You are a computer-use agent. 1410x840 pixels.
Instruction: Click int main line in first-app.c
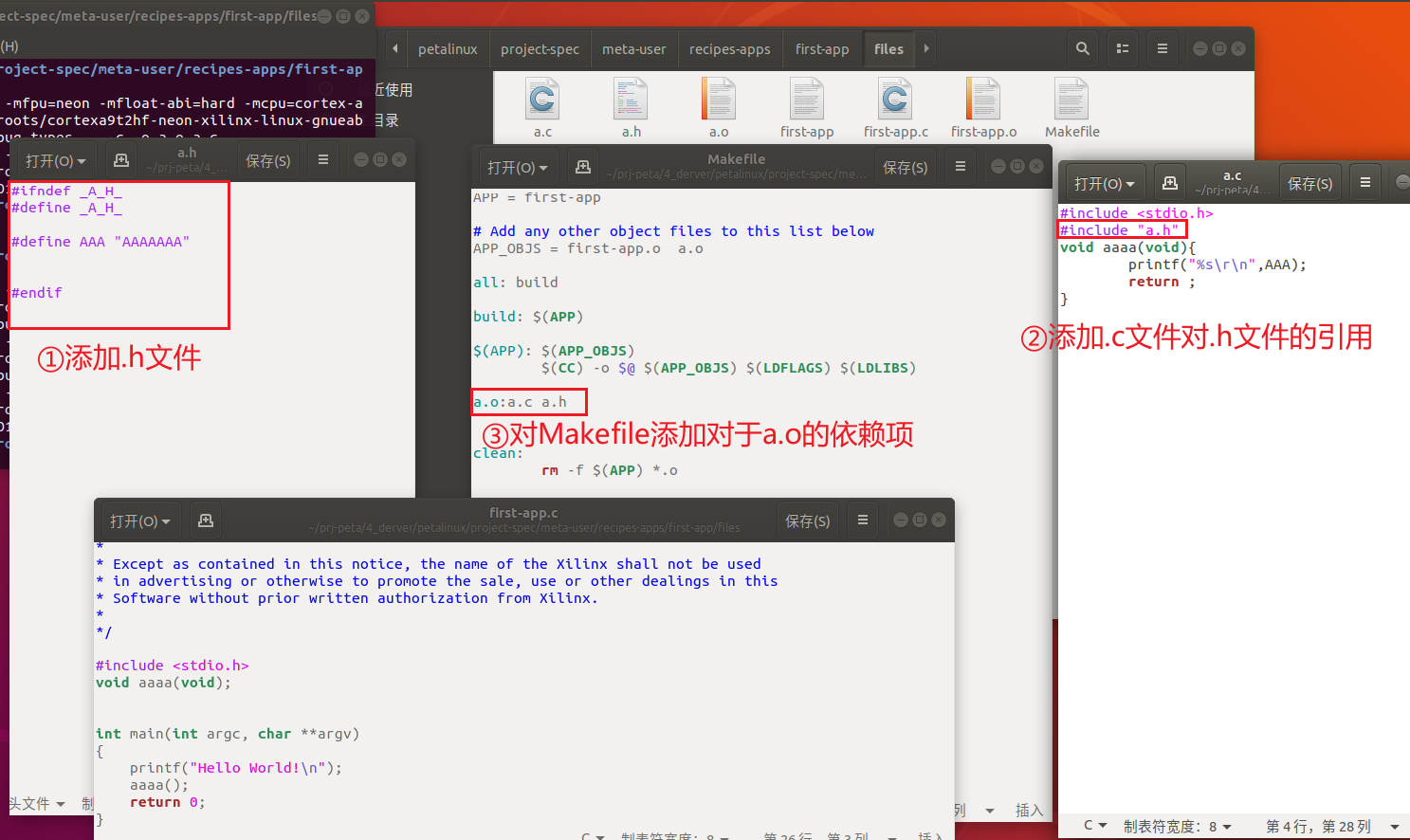point(228,734)
